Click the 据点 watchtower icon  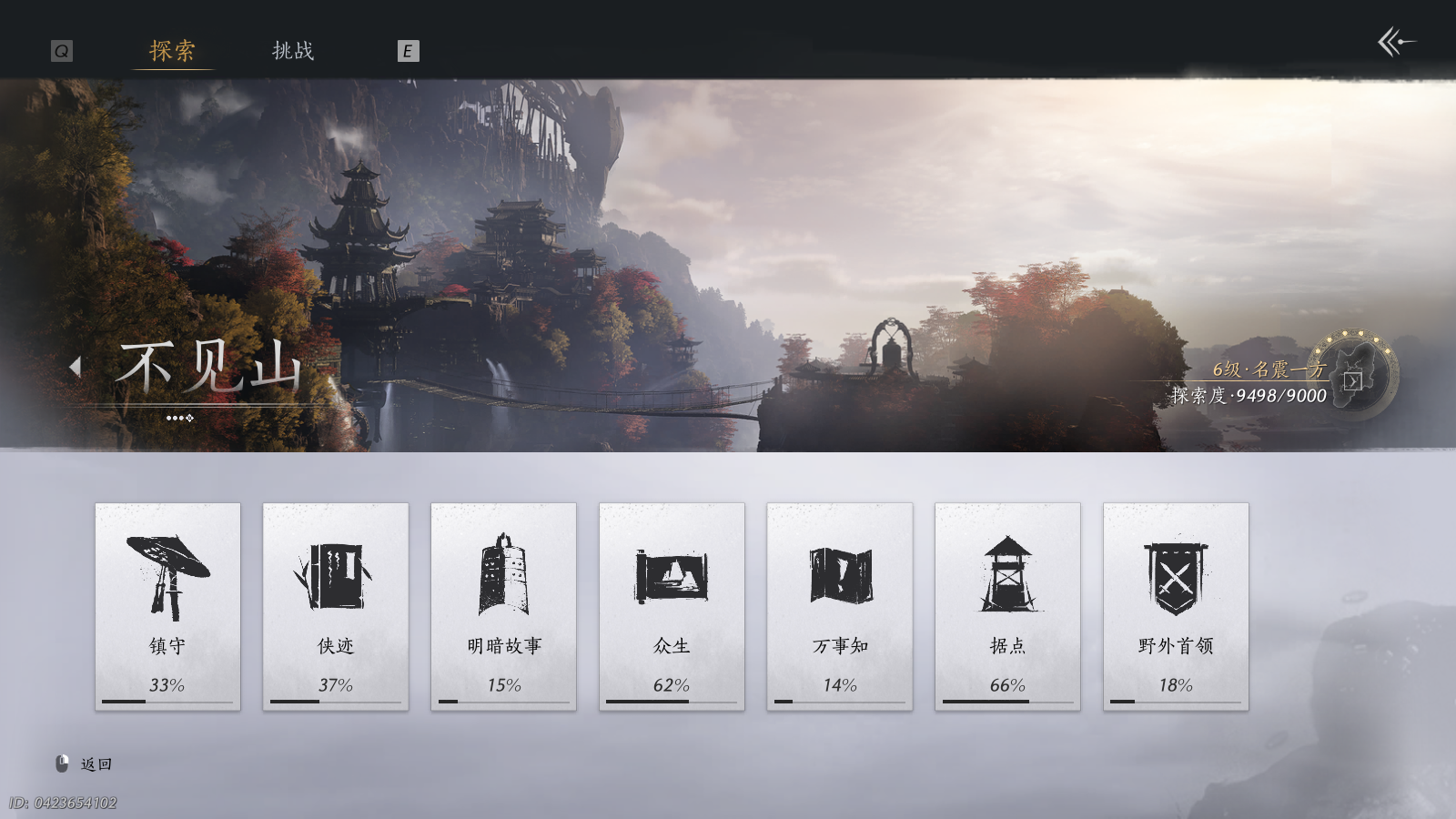[1007, 573]
